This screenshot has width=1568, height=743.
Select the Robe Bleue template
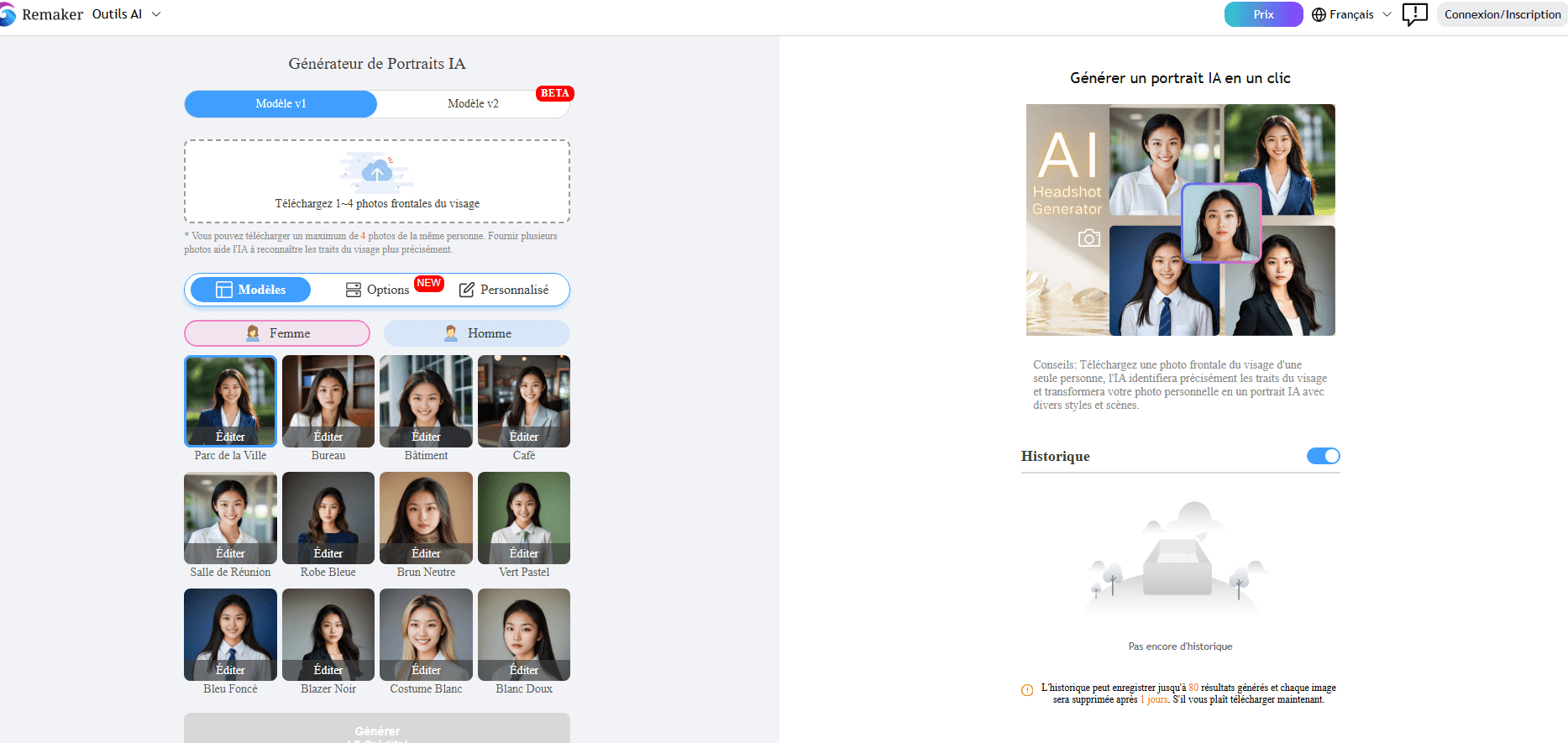(328, 518)
